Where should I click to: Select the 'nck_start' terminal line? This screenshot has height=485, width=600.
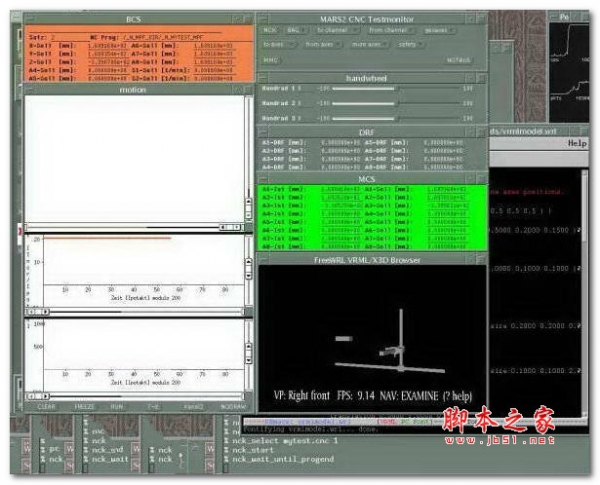(253, 450)
